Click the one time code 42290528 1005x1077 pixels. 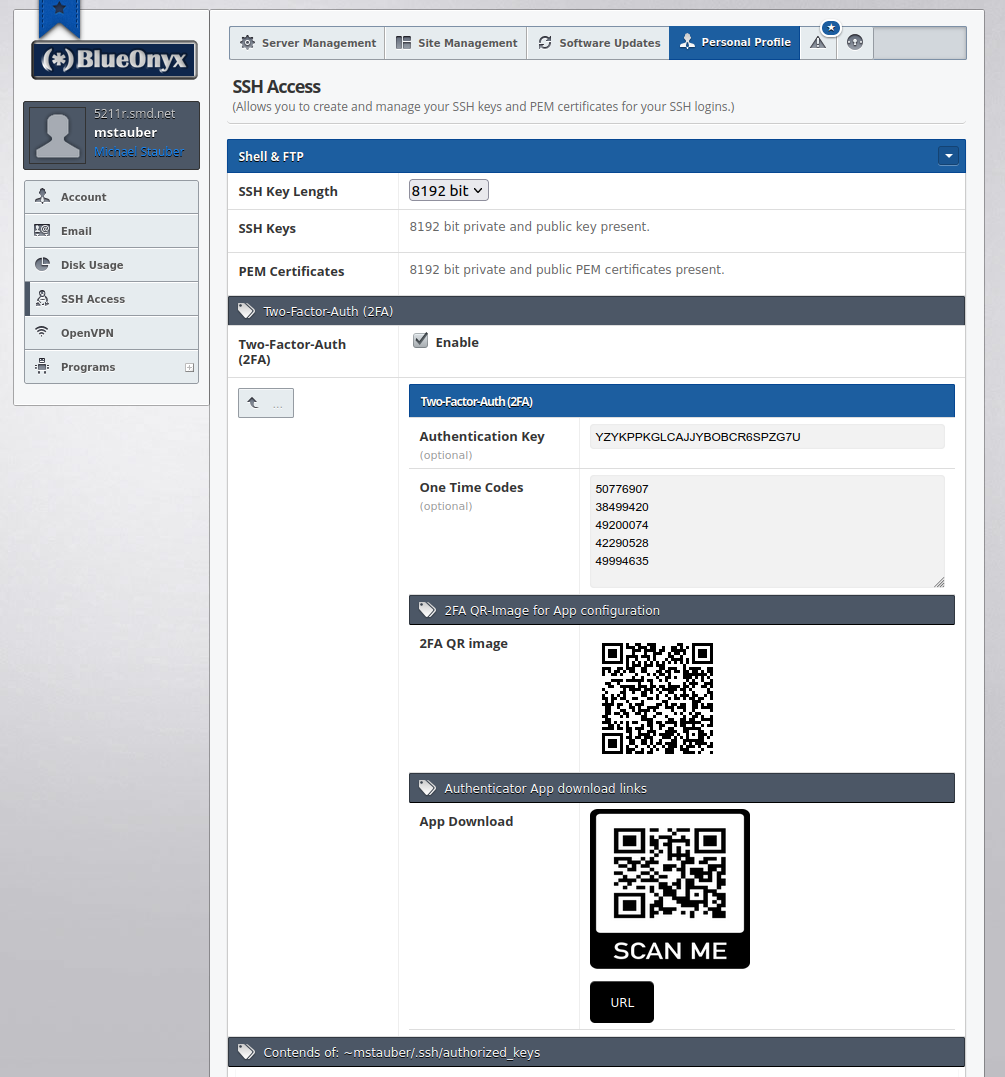pos(622,543)
